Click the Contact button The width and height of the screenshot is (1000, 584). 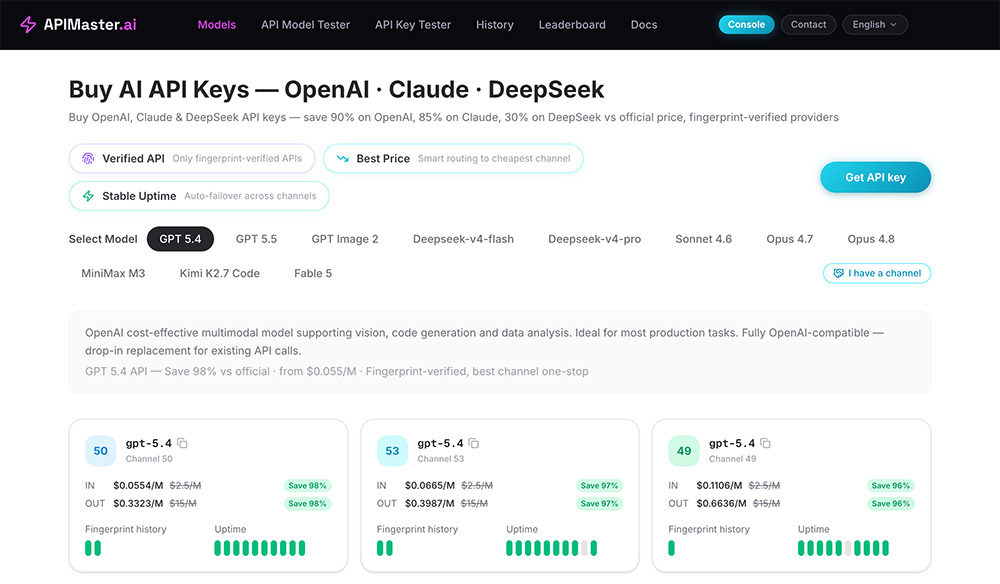[x=808, y=25]
